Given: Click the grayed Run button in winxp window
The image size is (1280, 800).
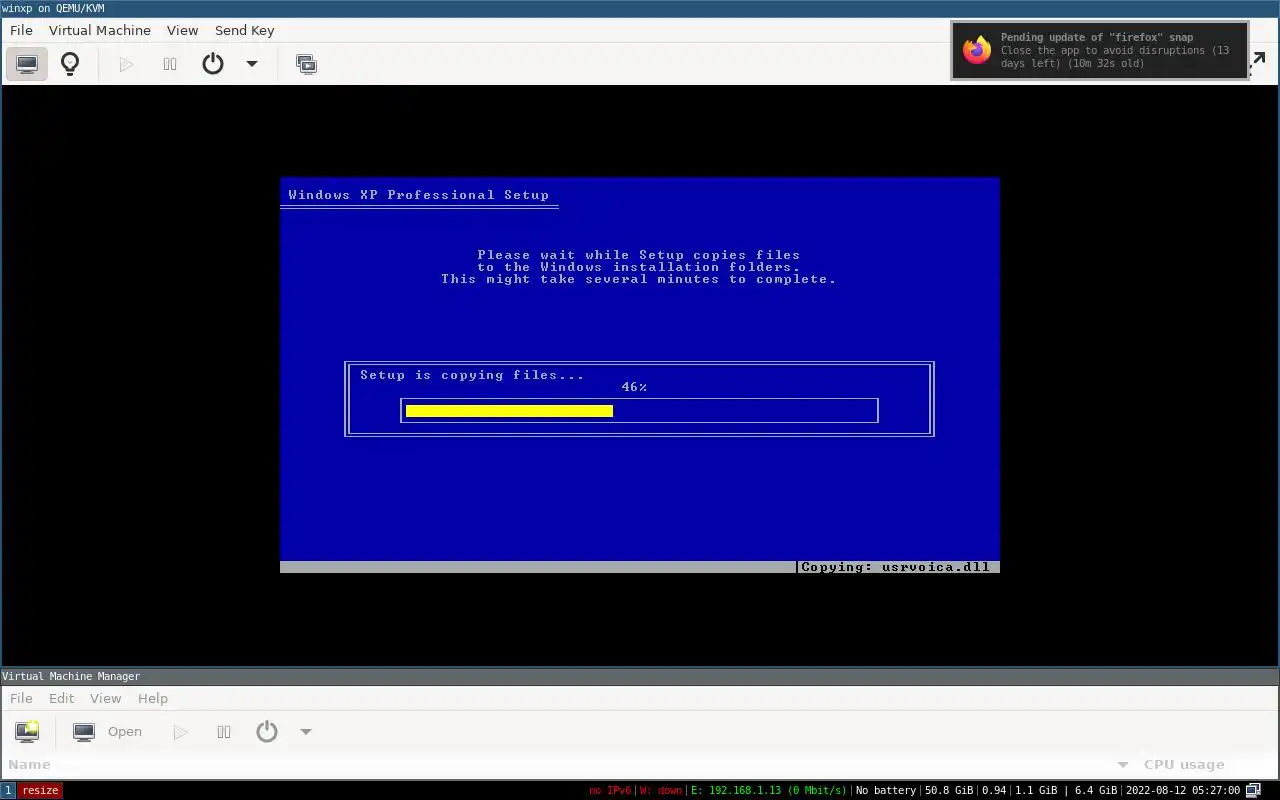Looking at the screenshot, I should 126,64.
